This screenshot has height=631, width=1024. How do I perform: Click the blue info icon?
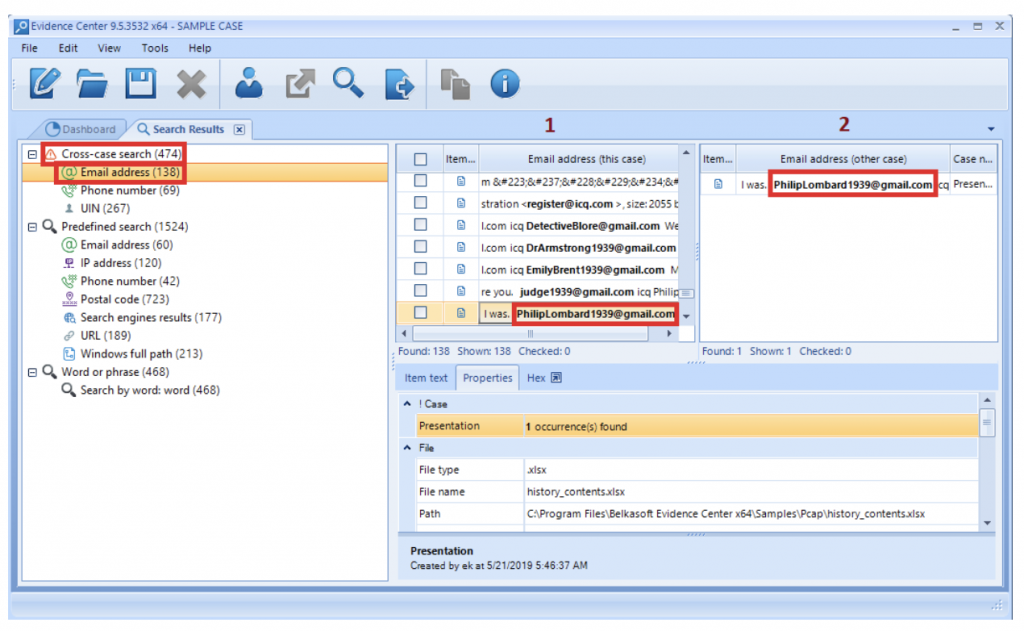point(505,83)
